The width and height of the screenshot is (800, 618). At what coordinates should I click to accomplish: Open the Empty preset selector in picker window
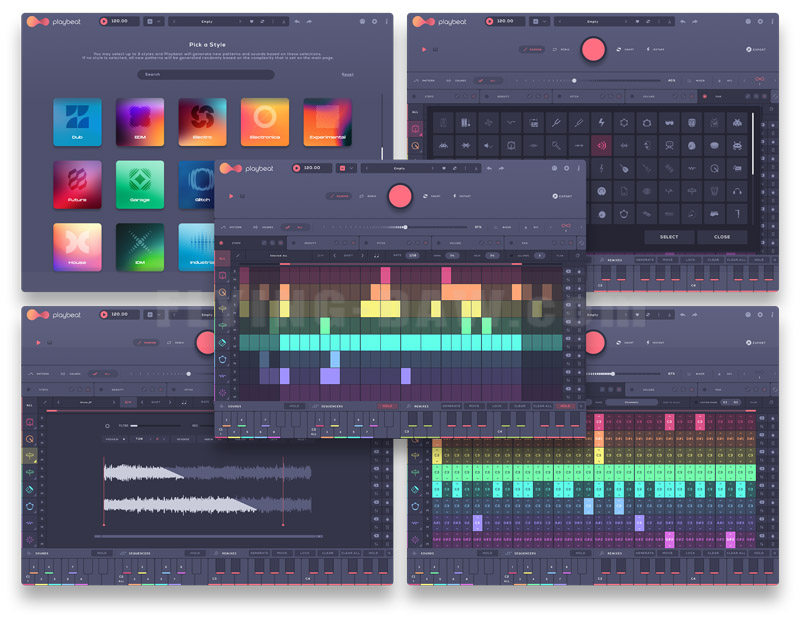592,21
